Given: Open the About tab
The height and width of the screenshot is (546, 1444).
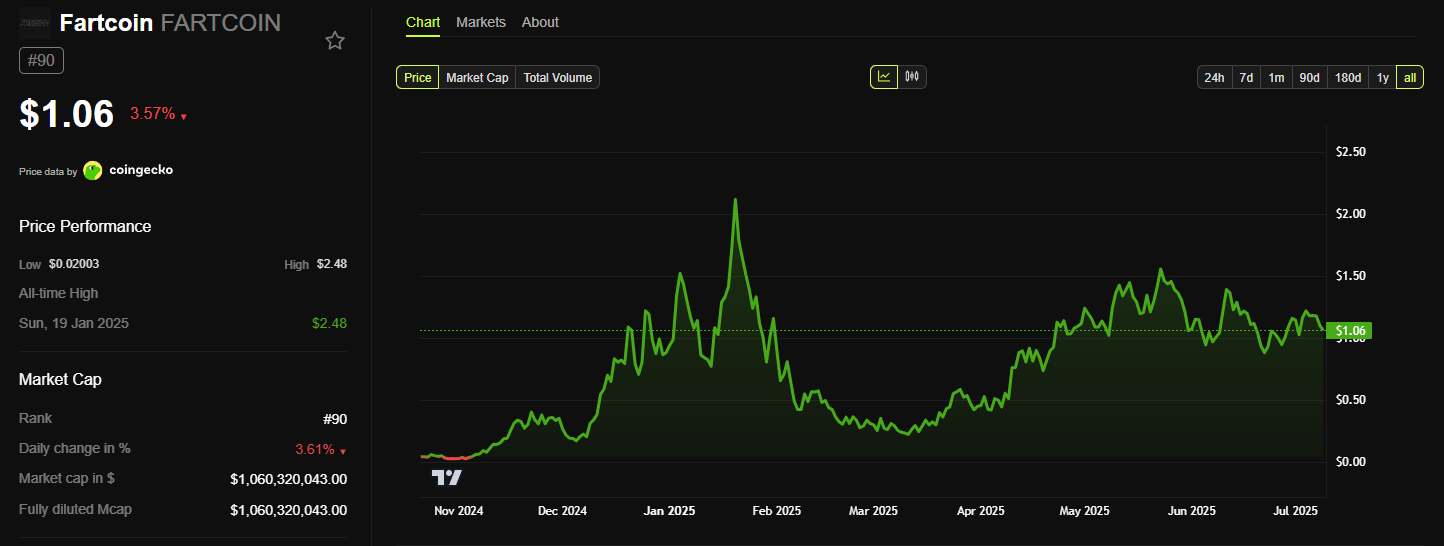Looking at the screenshot, I should tap(540, 22).
